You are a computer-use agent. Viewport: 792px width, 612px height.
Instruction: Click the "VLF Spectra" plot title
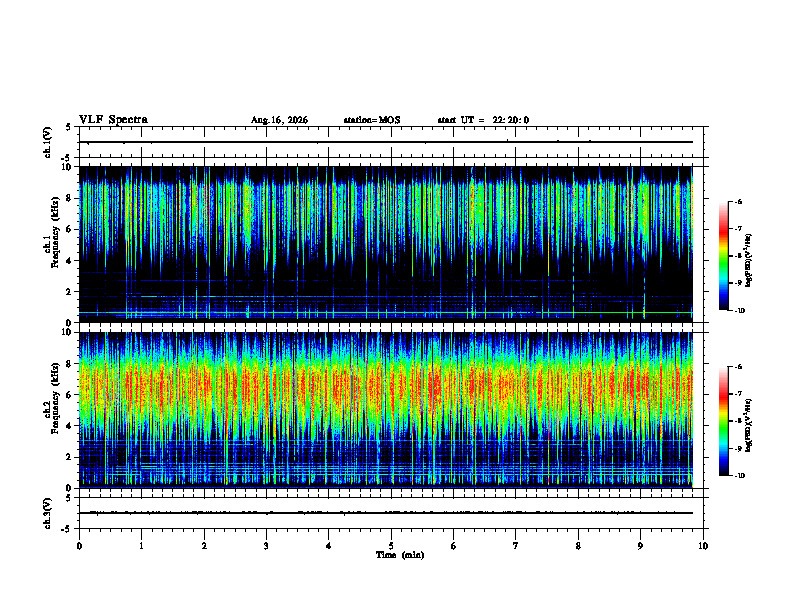113,120
